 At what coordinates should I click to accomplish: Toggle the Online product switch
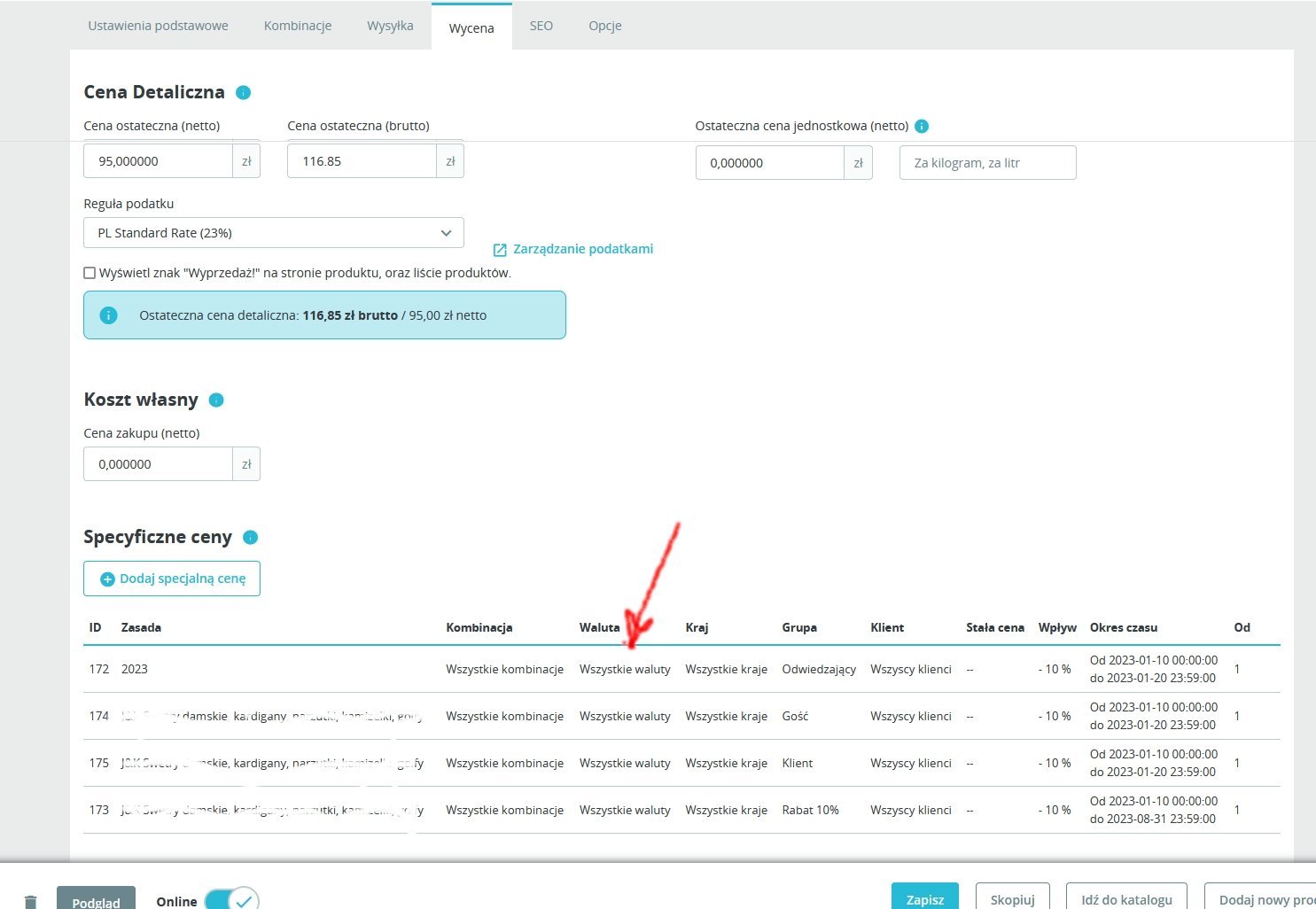(231, 900)
